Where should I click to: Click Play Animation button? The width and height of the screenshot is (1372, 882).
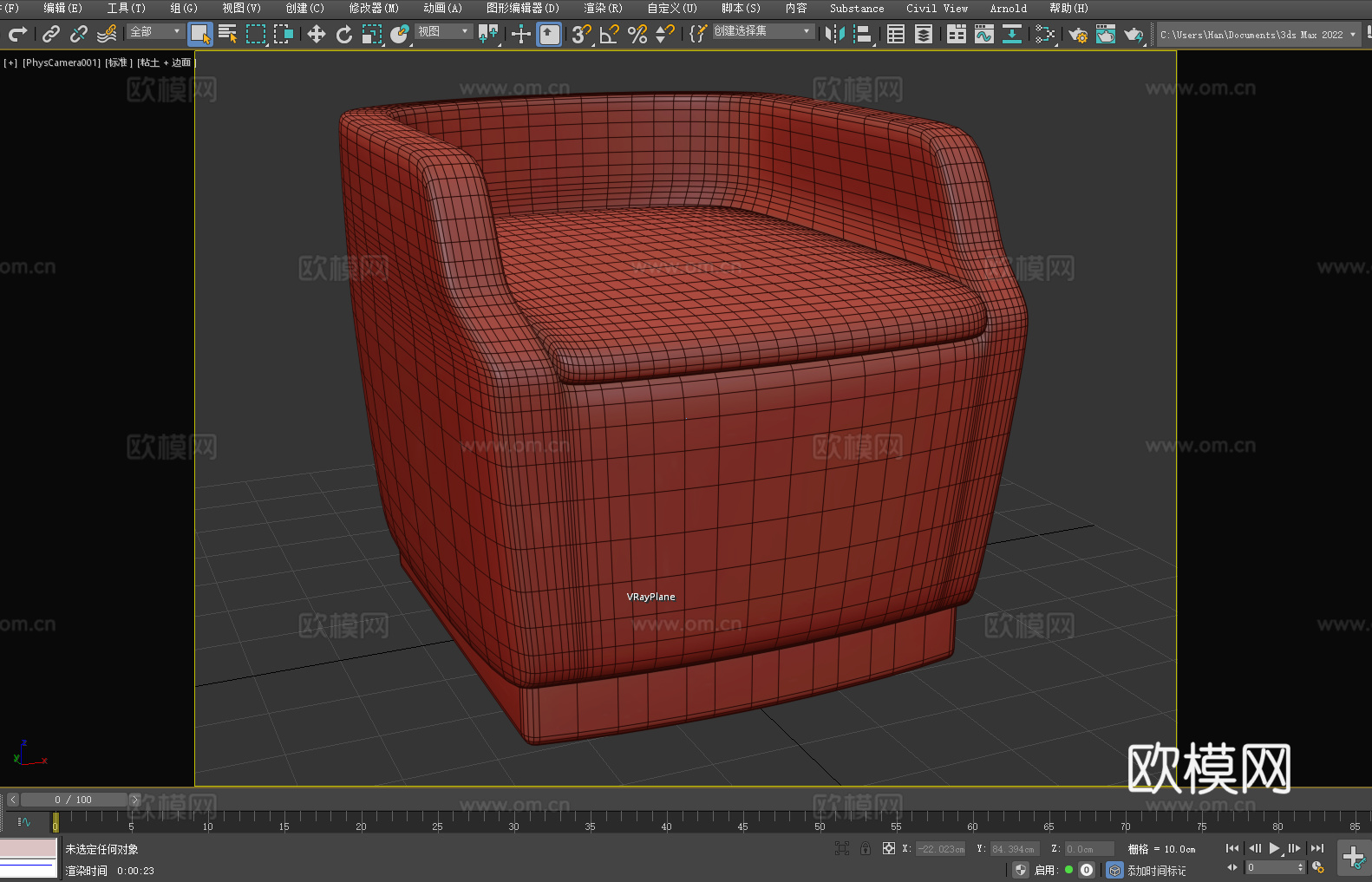(1275, 848)
